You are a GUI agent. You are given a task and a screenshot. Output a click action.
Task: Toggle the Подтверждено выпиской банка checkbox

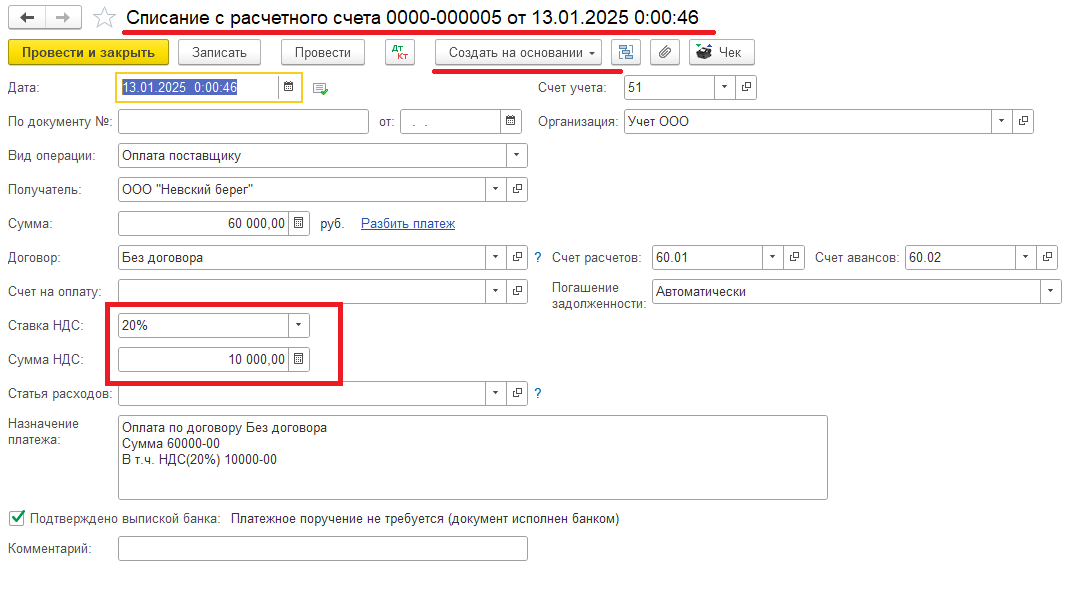point(17,518)
